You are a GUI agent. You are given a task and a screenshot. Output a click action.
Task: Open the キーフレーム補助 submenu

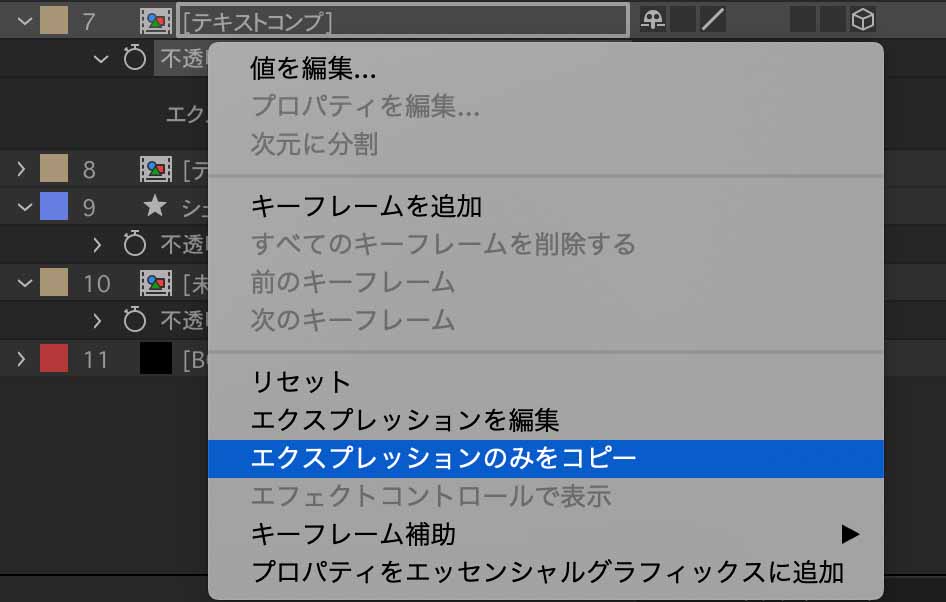click(545, 534)
